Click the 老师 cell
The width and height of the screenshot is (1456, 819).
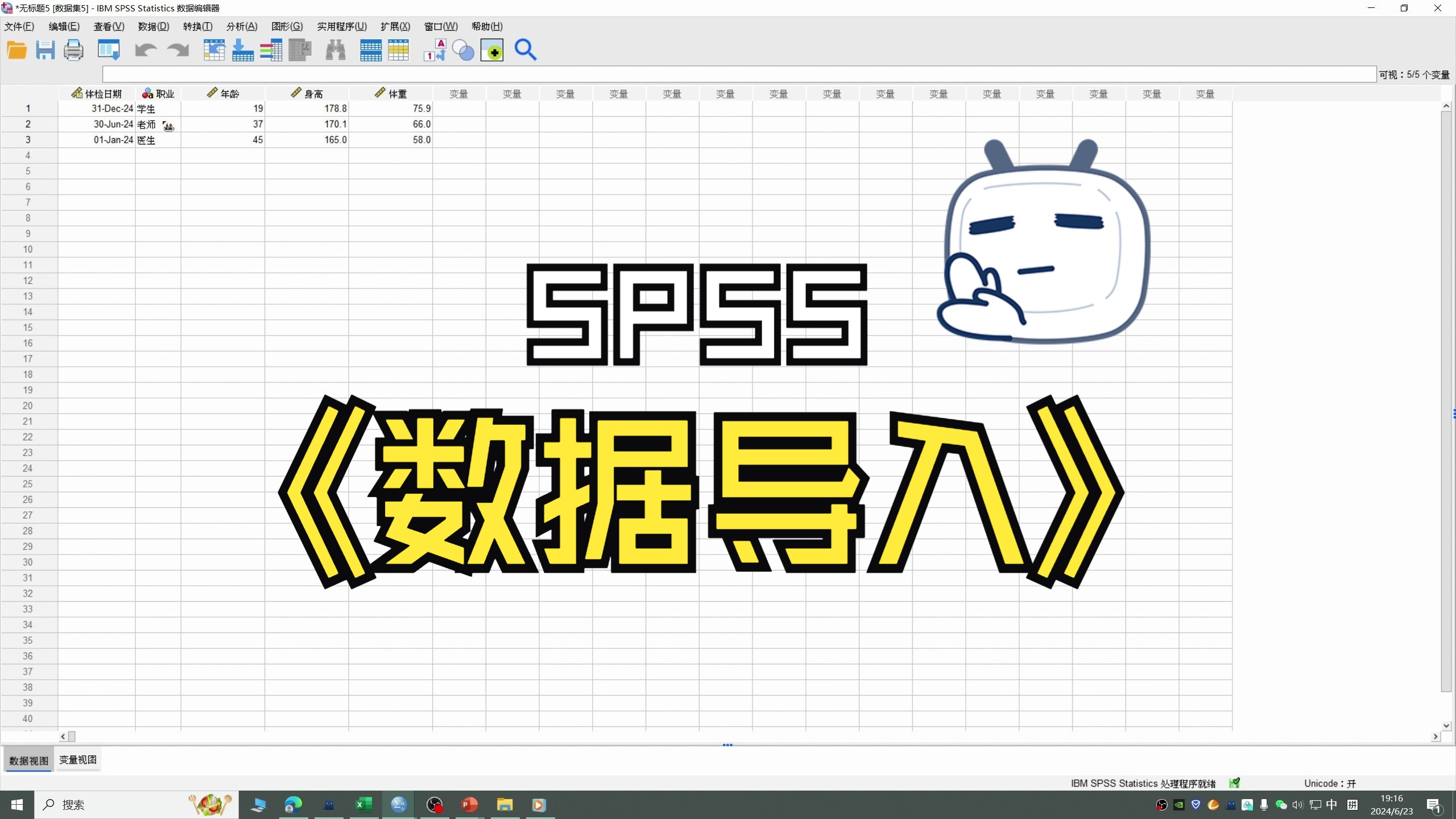coord(158,124)
